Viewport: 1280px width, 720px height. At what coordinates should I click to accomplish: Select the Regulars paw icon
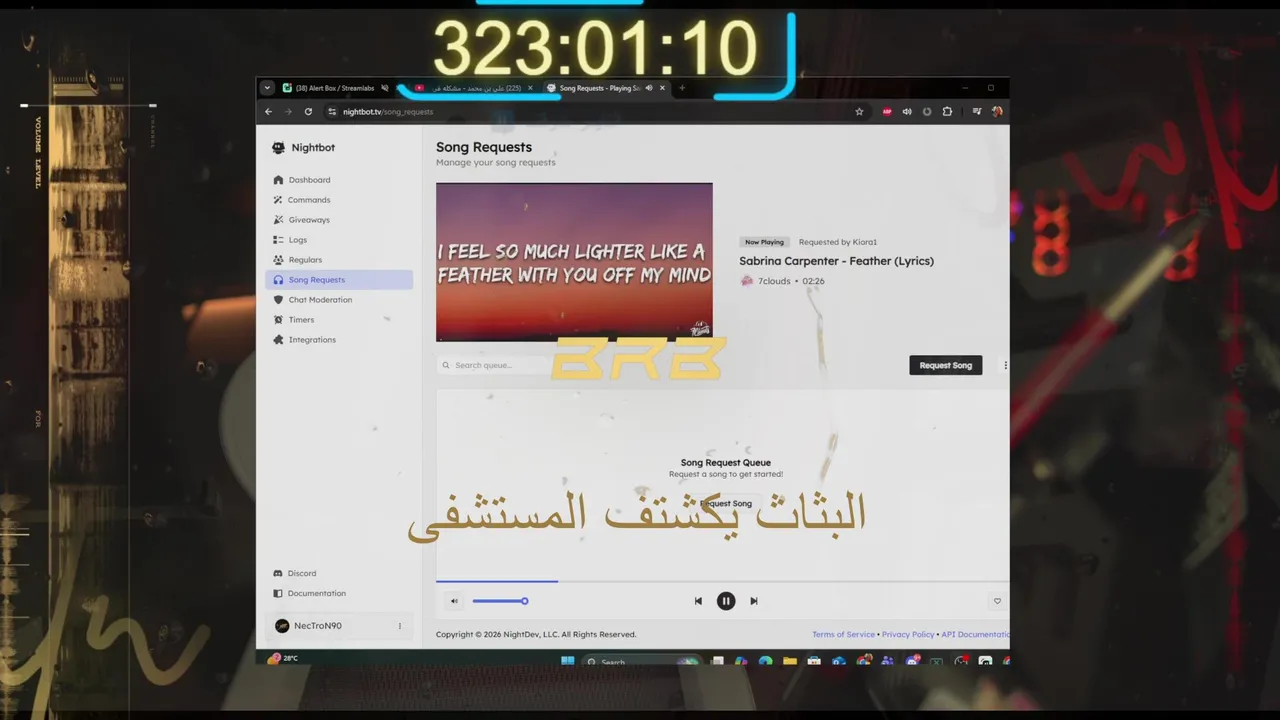click(278, 260)
